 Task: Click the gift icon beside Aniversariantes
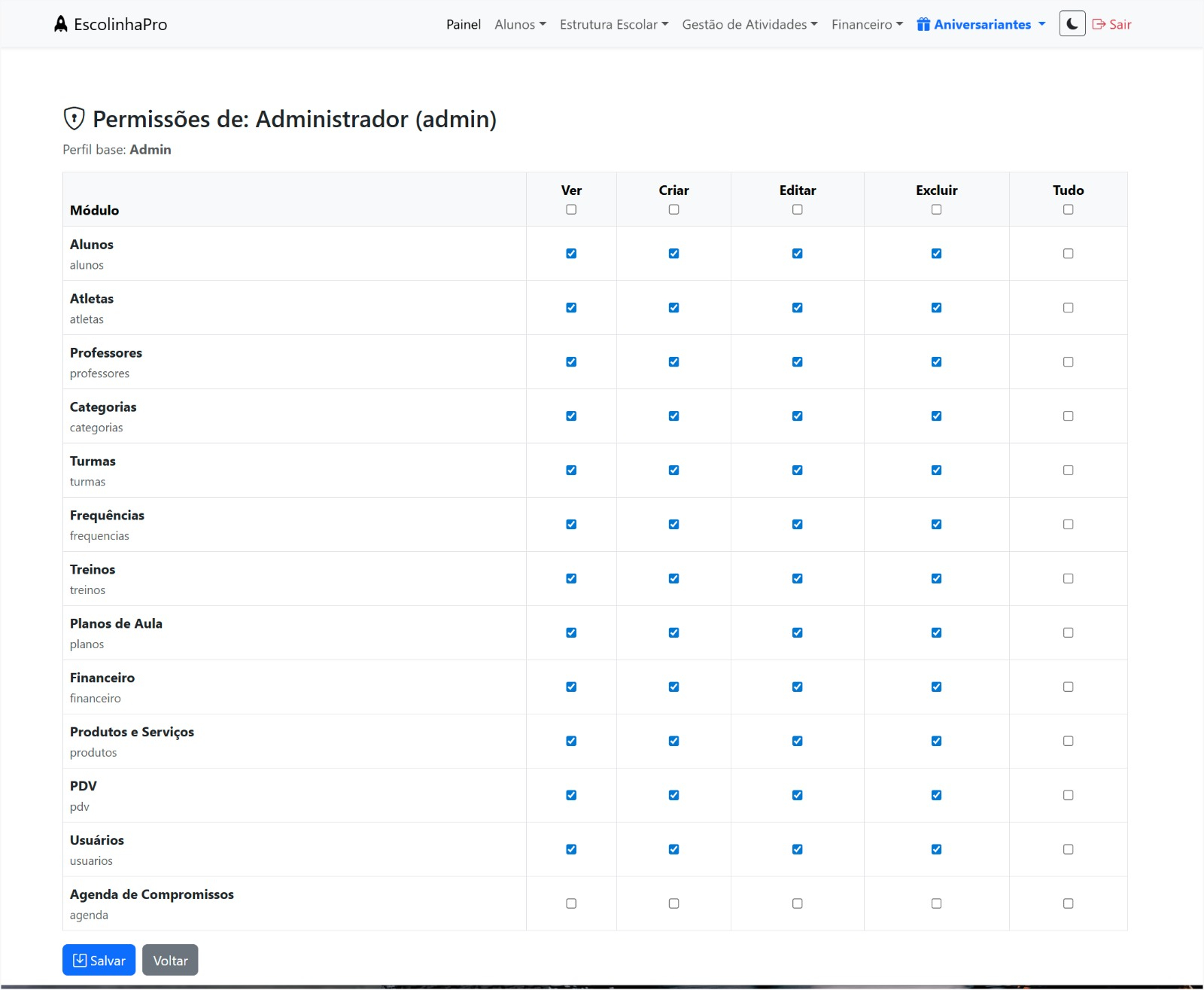click(923, 24)
